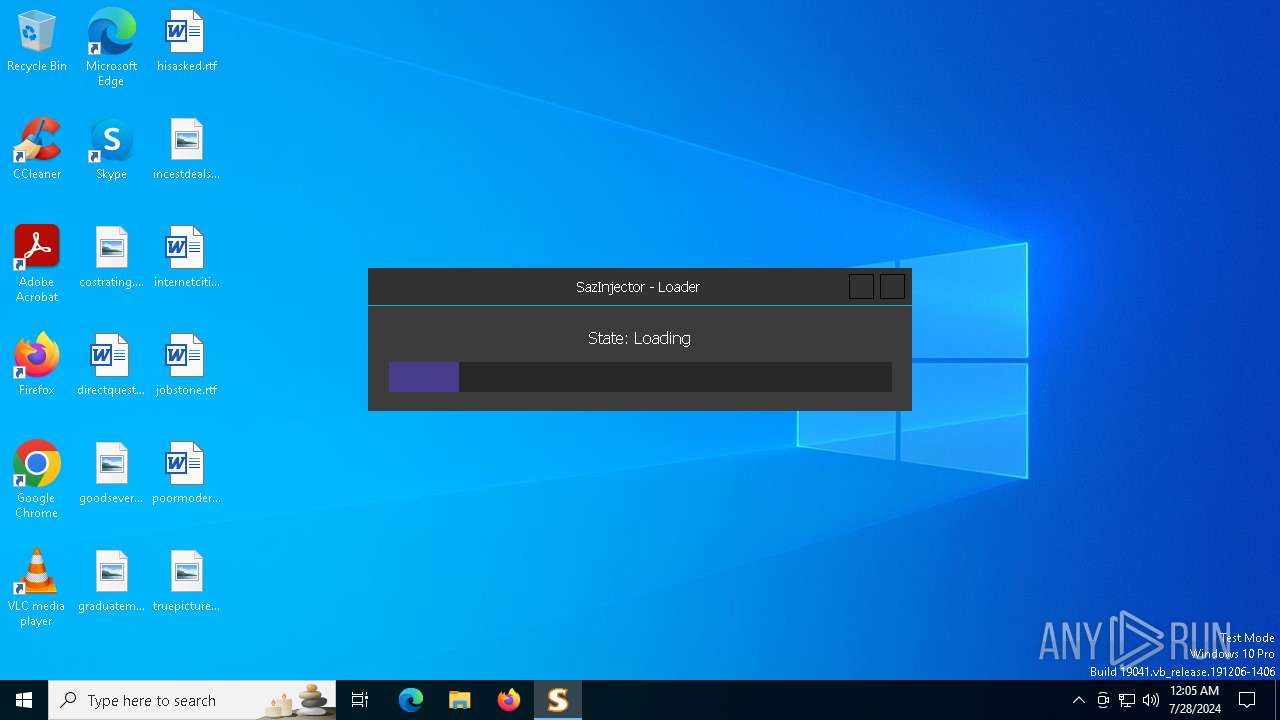Click the SazInjector - Loader title text
Viewport: 1280px width, 720px height.
pos(638,287)
